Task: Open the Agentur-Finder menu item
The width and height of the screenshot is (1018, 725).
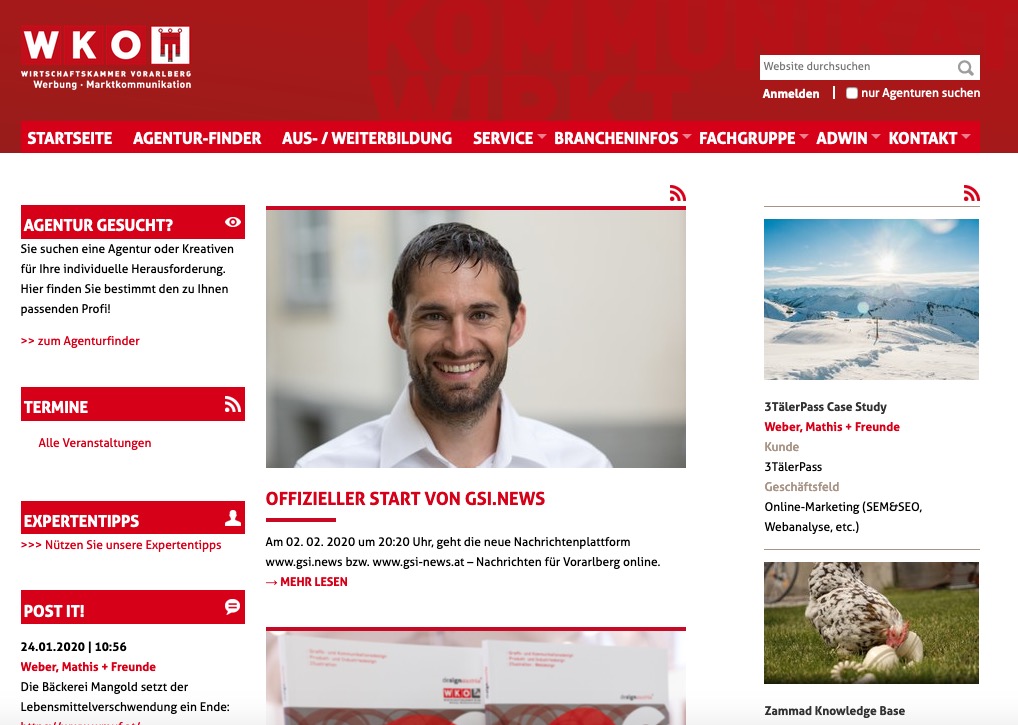Action: tap(197, 138)
